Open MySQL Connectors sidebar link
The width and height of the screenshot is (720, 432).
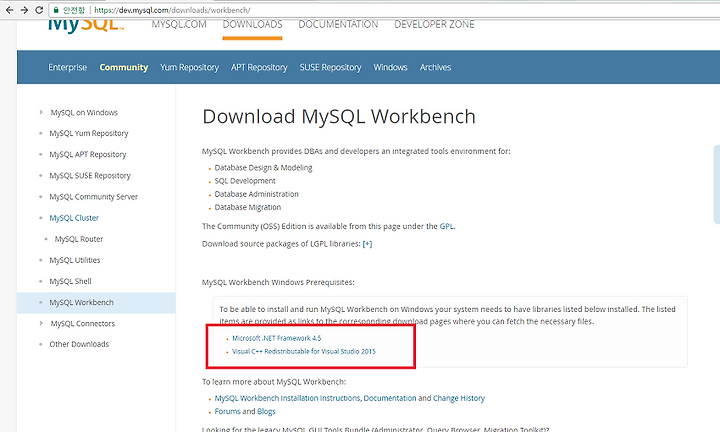(x=83, y=323)
